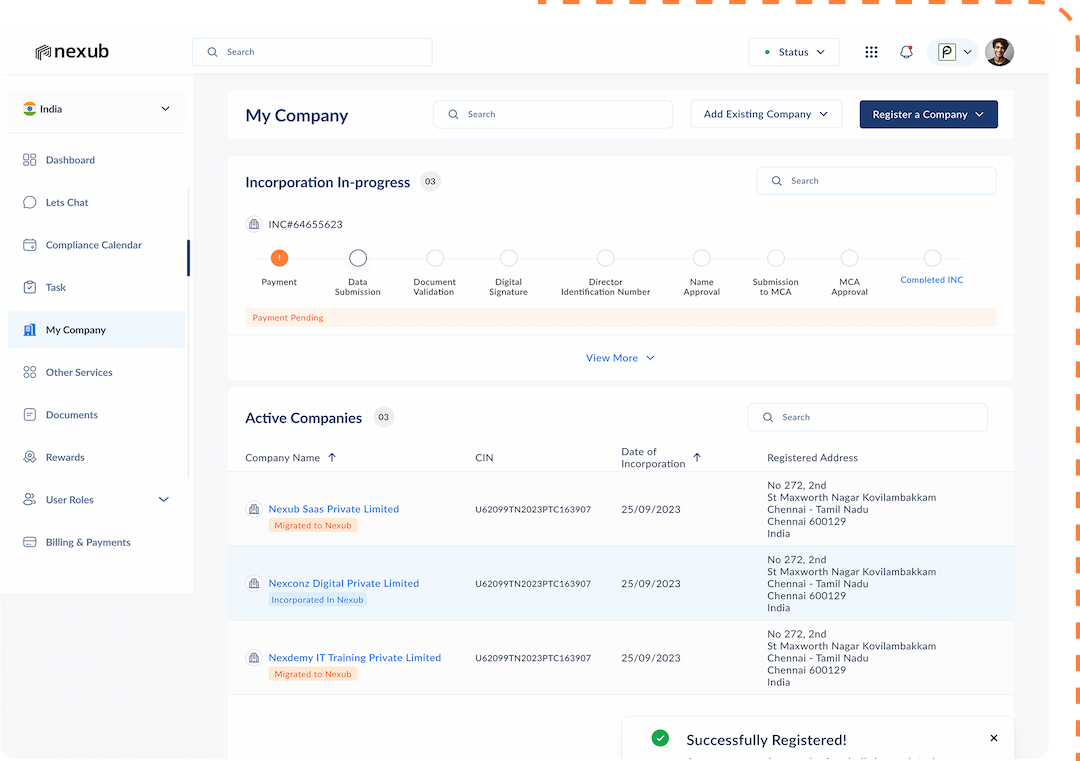Open the user profile avatar
Screen dimensions: 1080x761
pos(999,52)
